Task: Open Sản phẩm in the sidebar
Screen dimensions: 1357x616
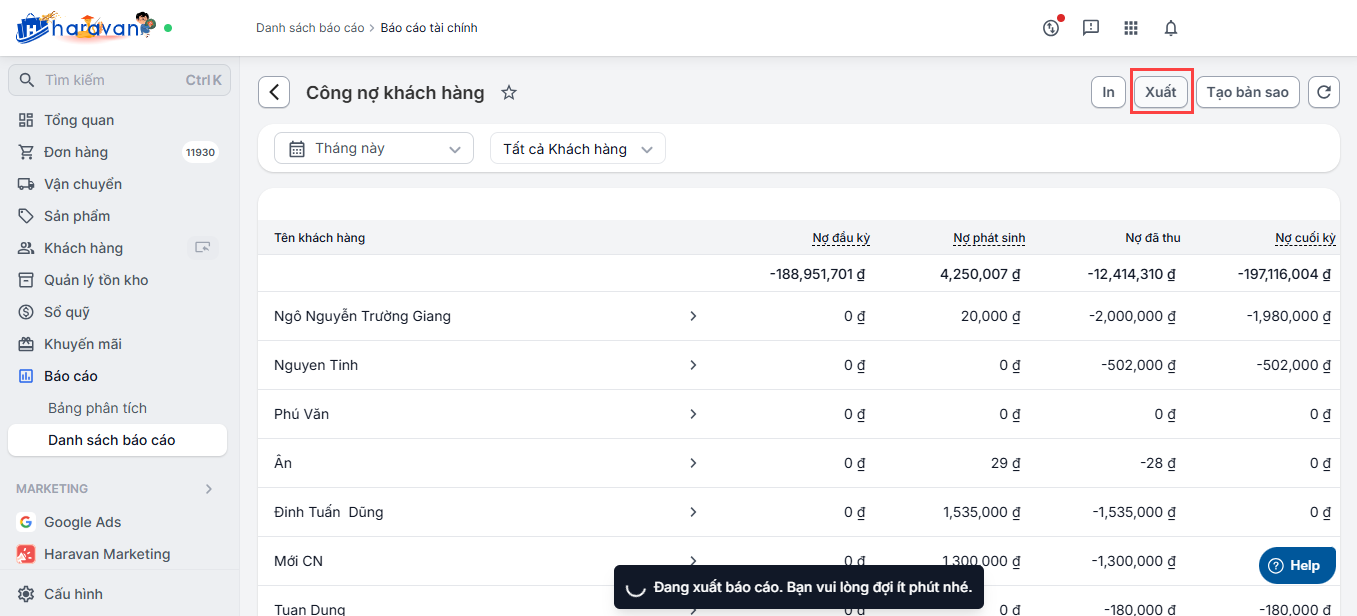Action: click(x=77, y=216)
